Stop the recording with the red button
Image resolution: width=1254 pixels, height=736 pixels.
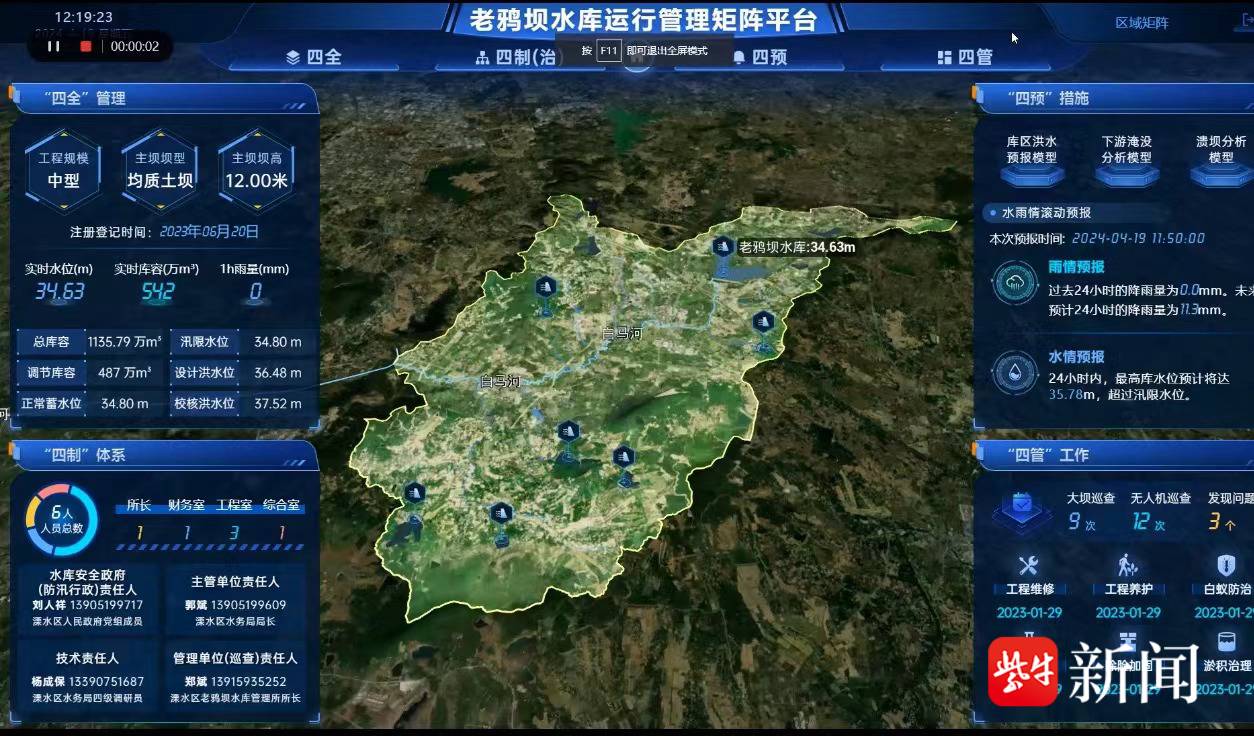[86, 46]
